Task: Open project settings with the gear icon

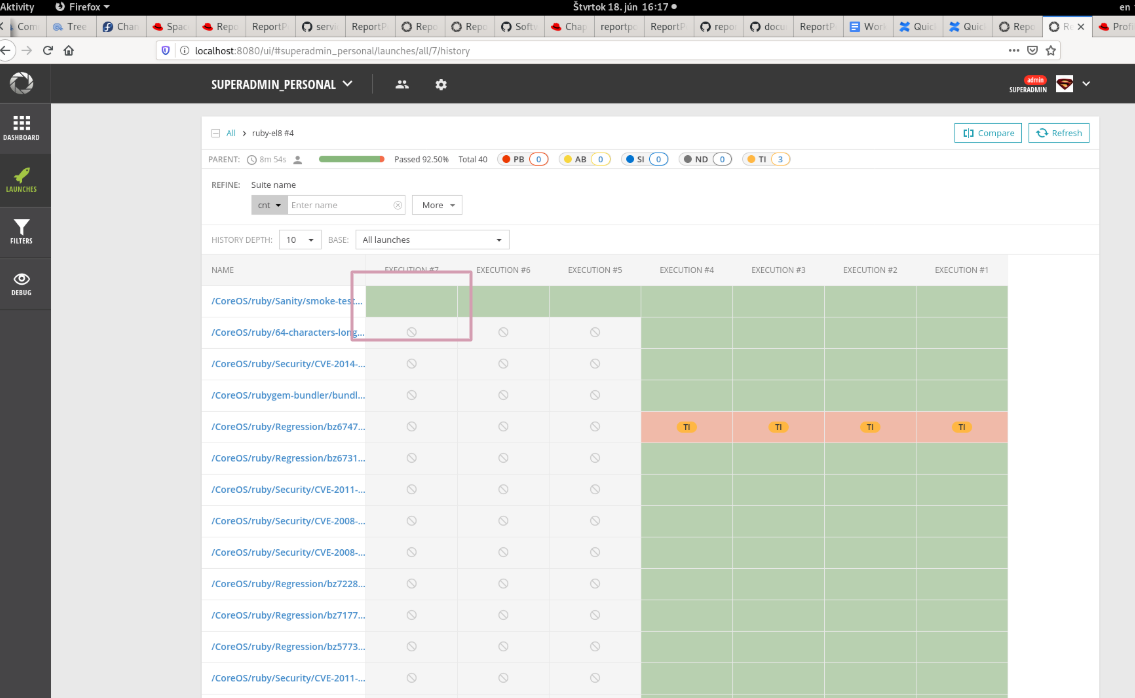Action: click(441, 84)
